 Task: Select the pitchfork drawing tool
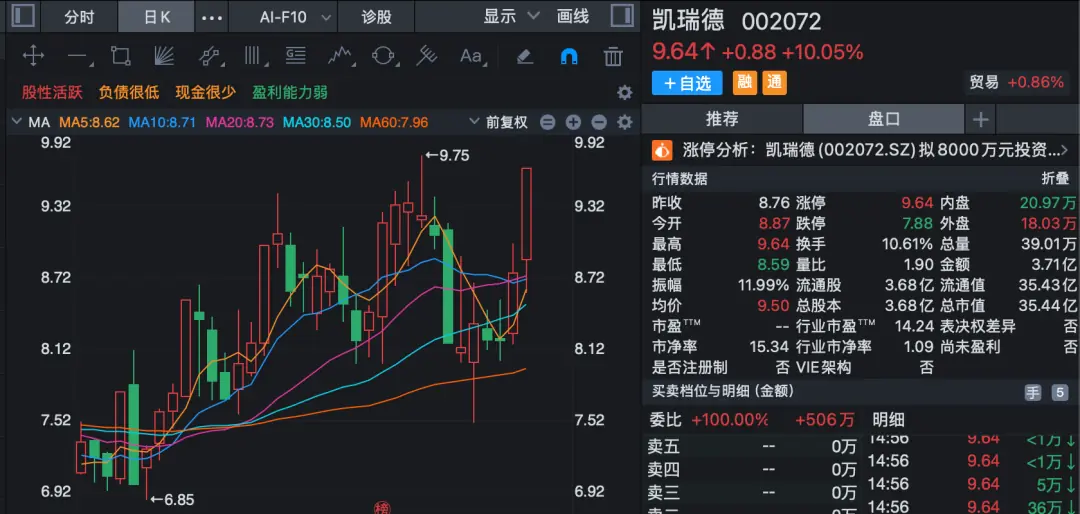point(427,56)
